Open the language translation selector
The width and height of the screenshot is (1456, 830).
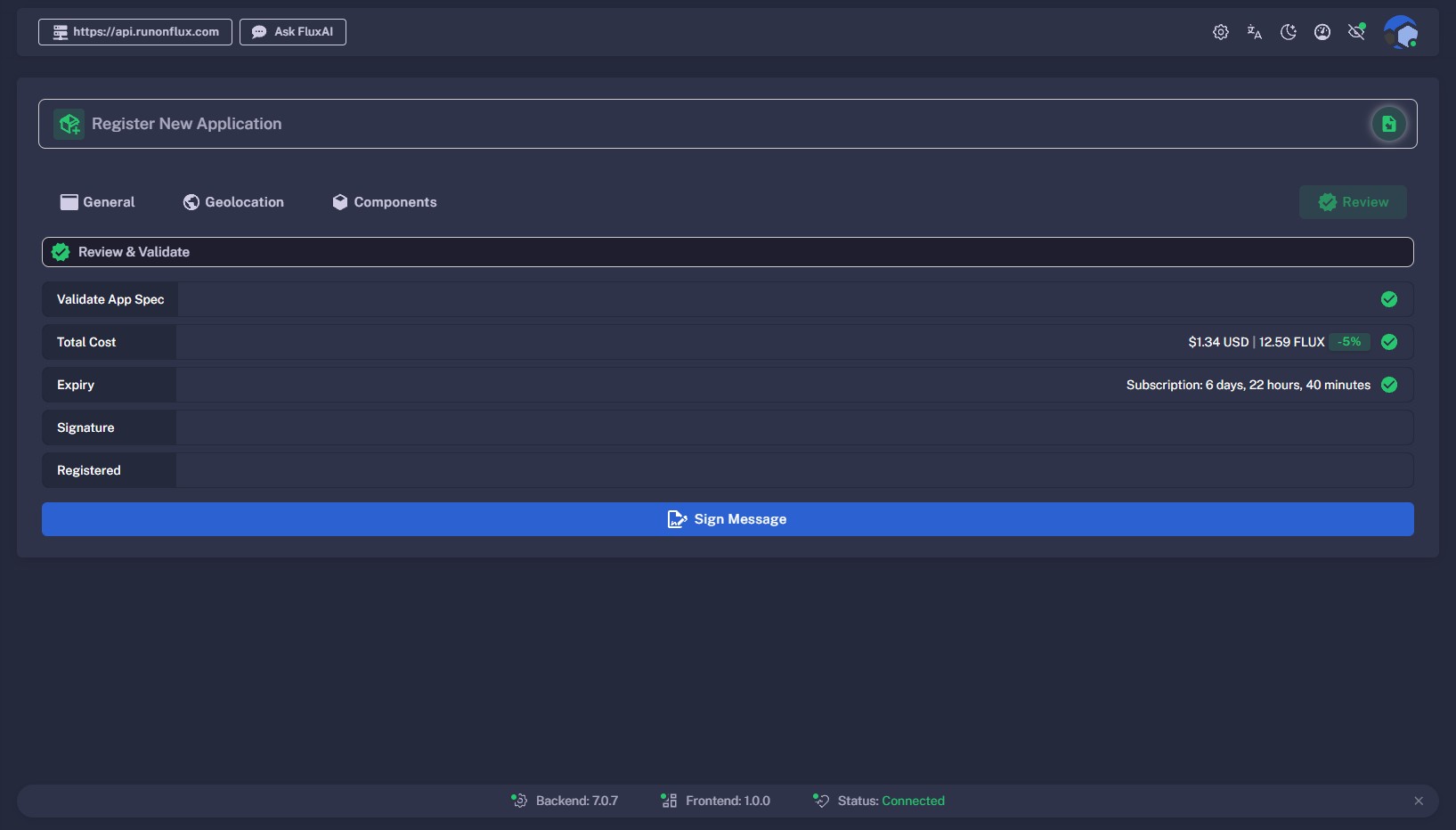(1254, 32)
